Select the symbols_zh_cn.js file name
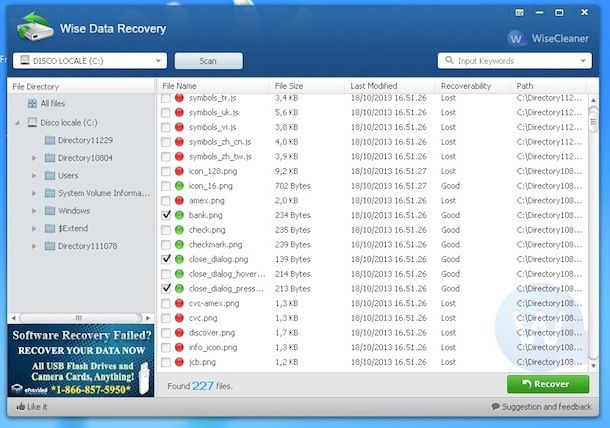610x428 pixels. click(220, 142)
